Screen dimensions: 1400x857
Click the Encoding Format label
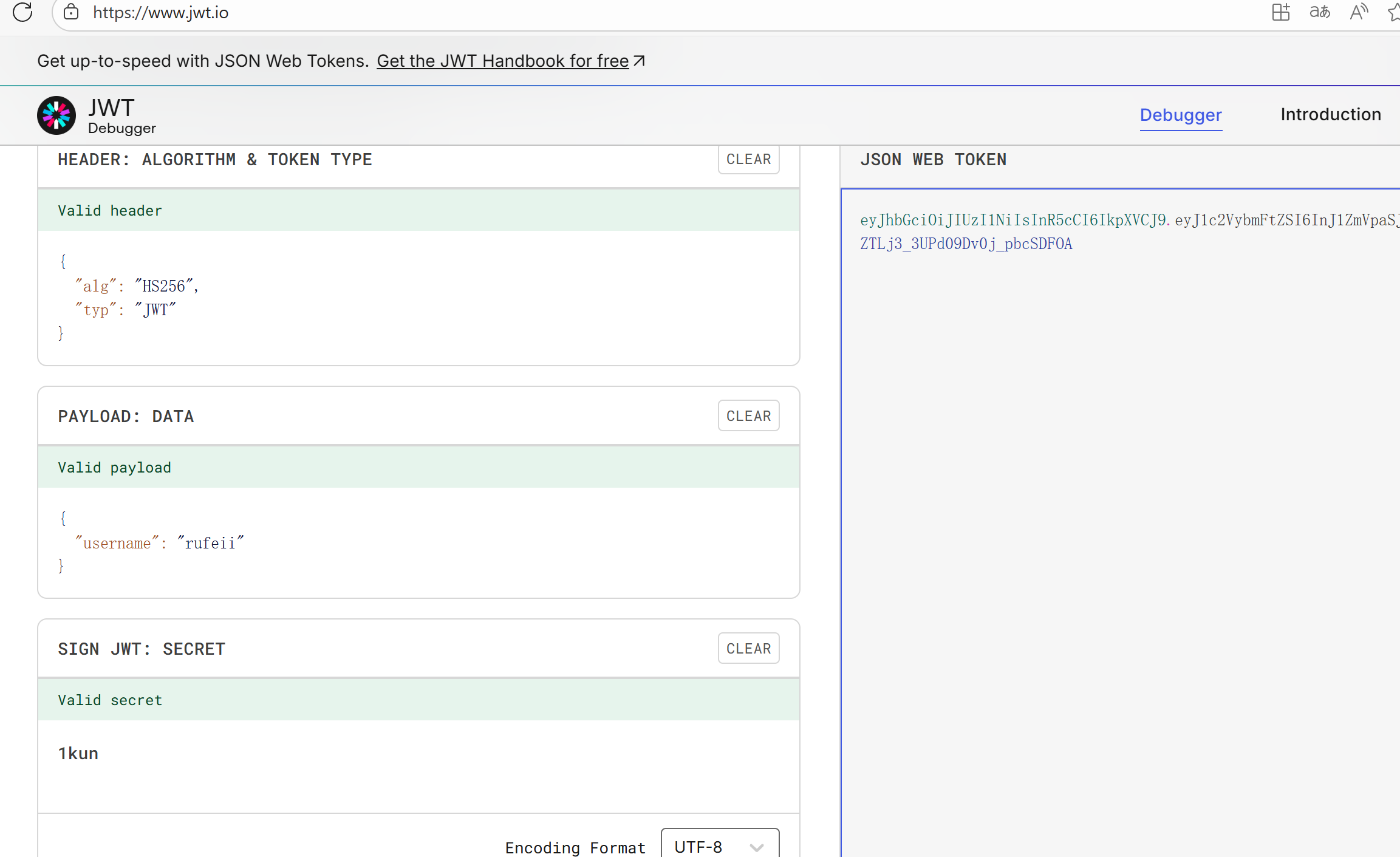(575, 848)
